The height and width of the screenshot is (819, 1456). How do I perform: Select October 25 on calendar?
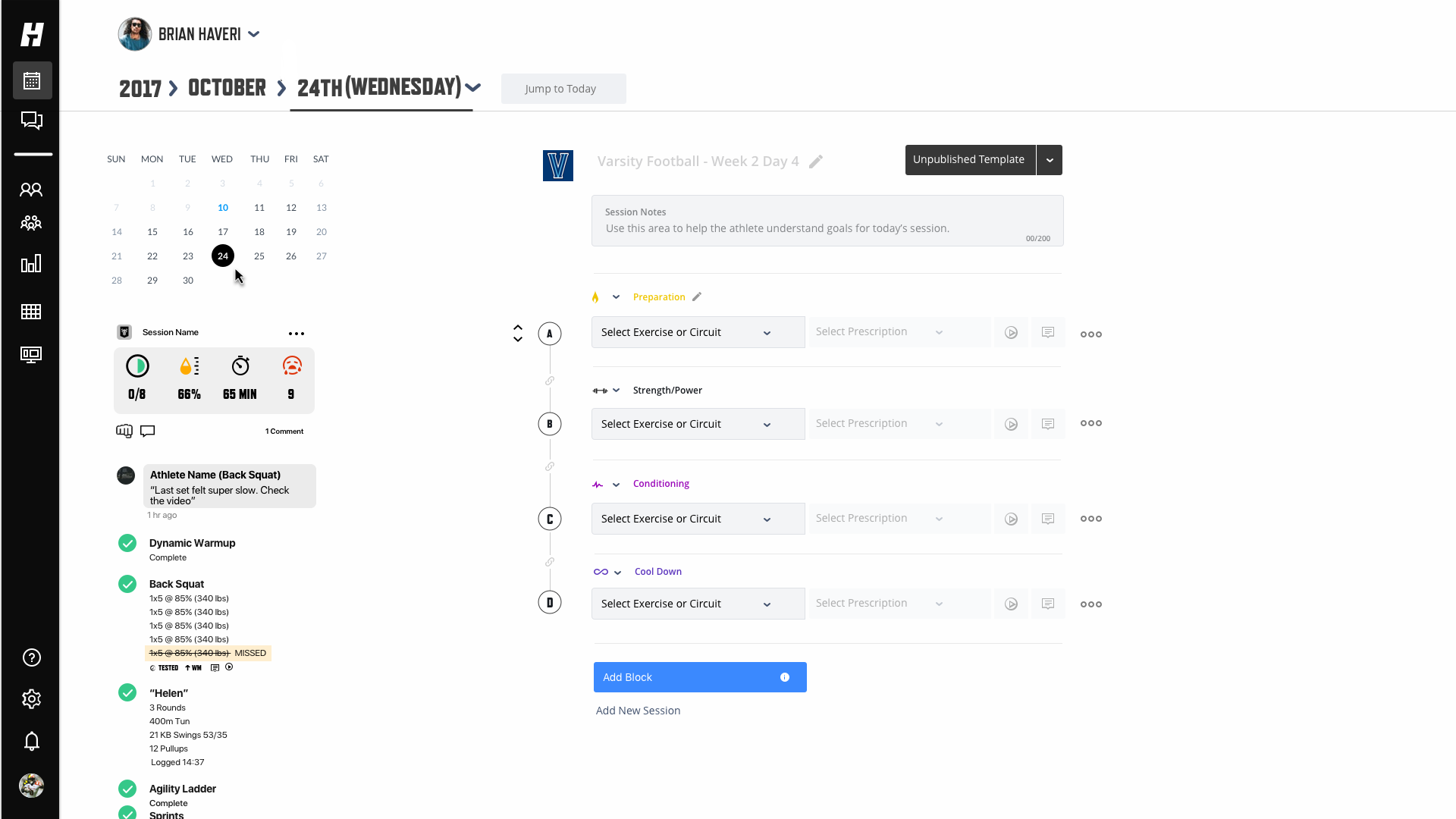coord(259,256)
